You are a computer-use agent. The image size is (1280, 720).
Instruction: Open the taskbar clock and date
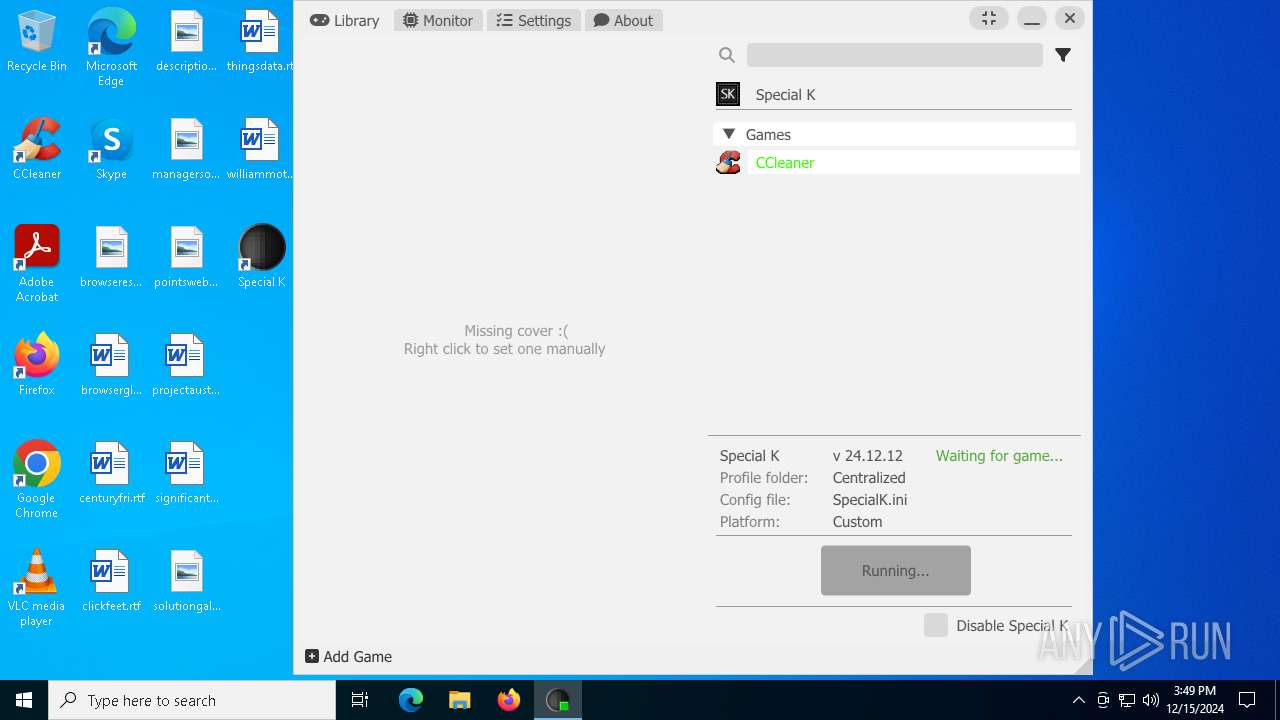point(1194,700)
